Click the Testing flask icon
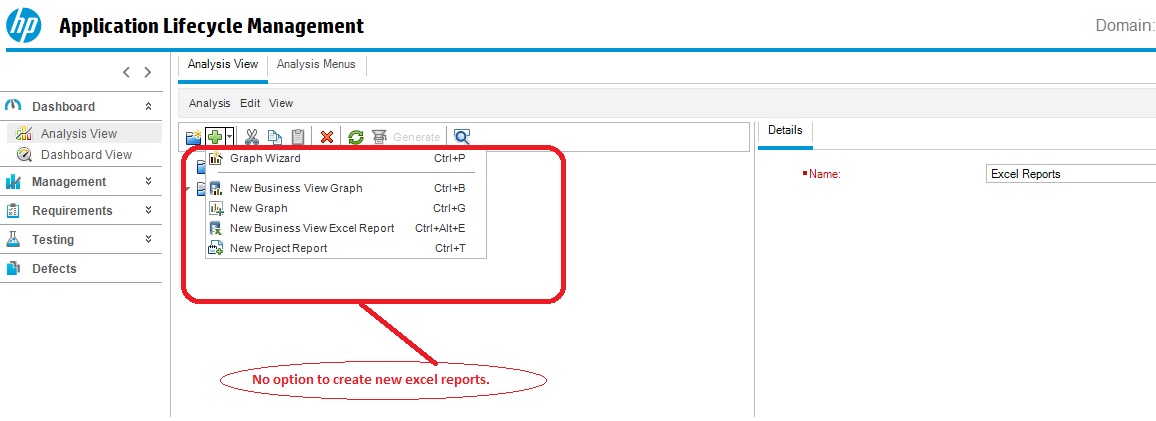The width and height of the screenshot is (1156, 421). coord(13,239)
